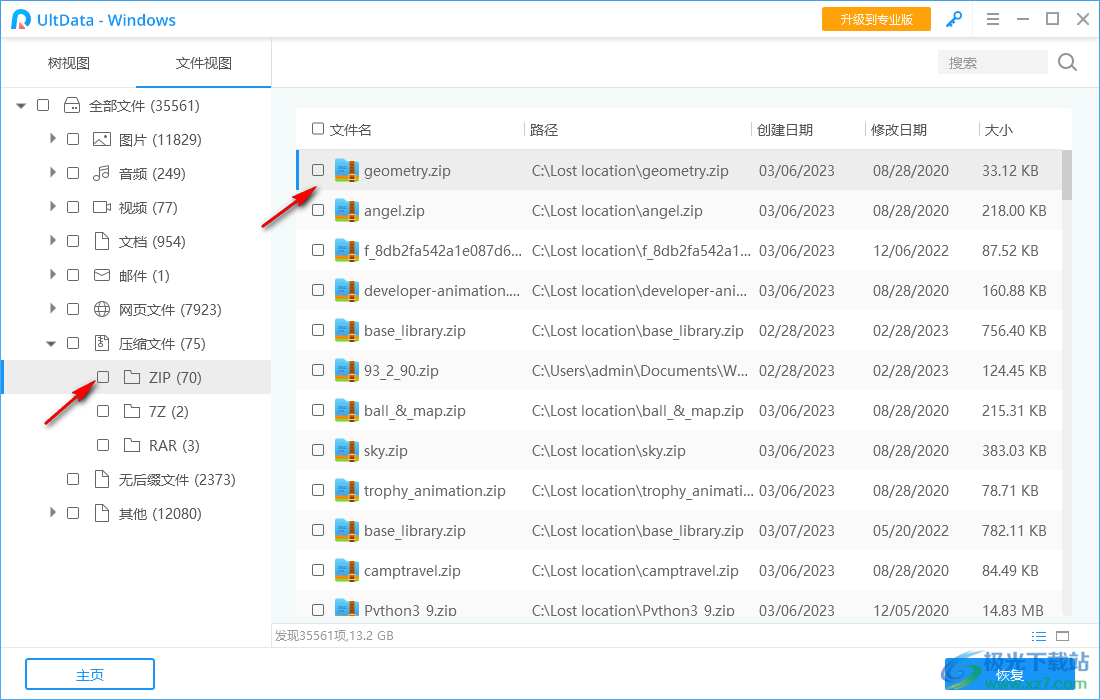Switch to list view icon at bottom
This screenshot has height=700, width=1100.
1039,636
